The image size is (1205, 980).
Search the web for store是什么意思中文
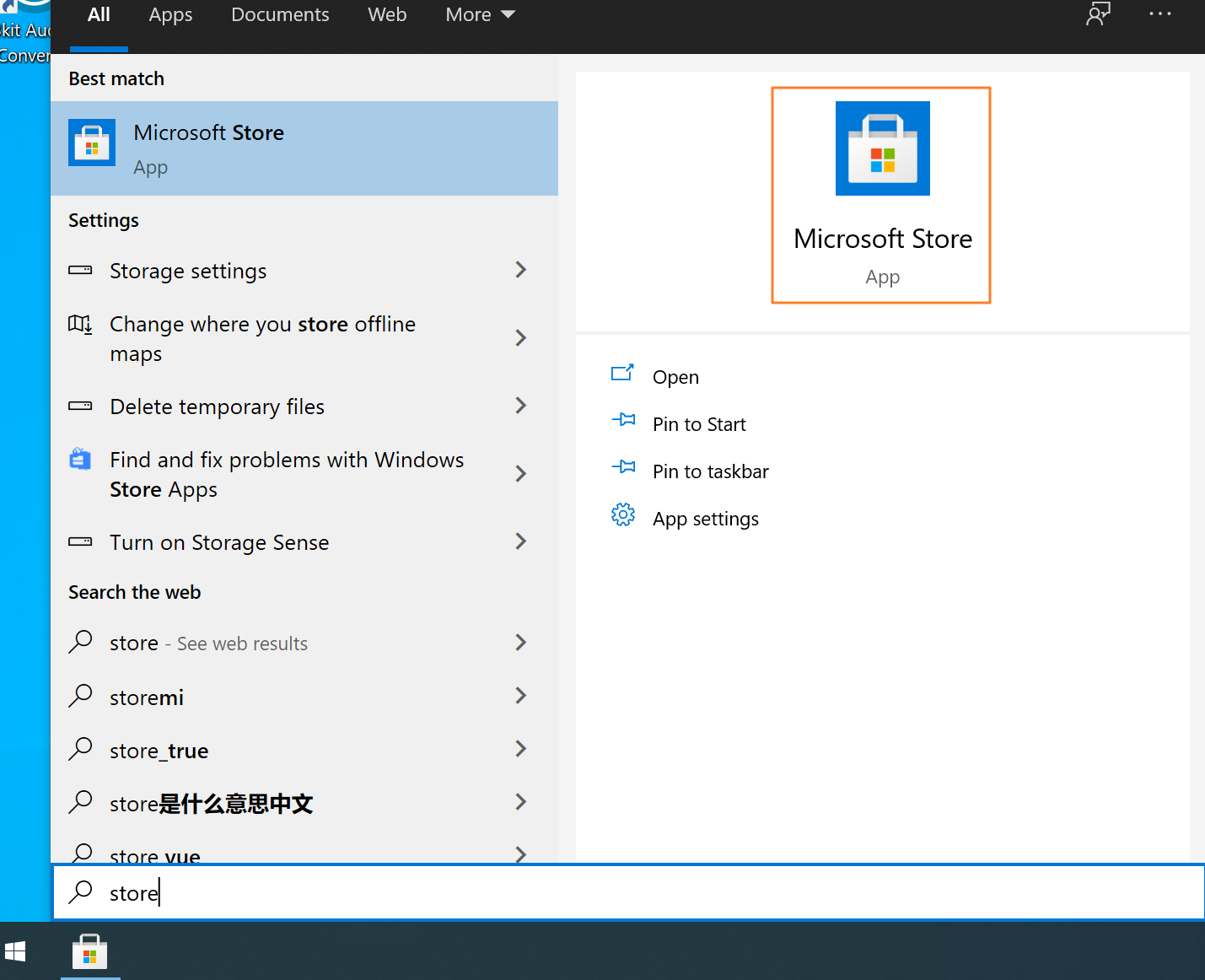coord(304,803)
